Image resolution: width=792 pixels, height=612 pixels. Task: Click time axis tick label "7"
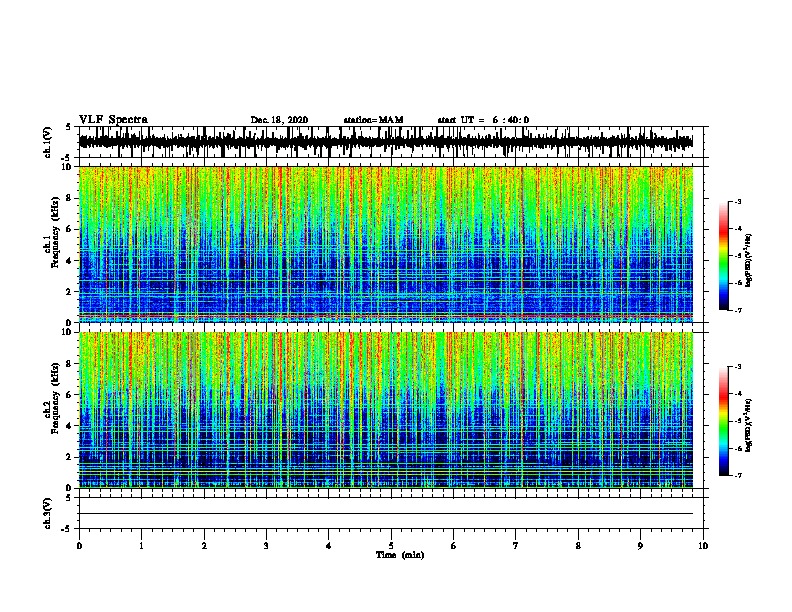pos(516,546)
